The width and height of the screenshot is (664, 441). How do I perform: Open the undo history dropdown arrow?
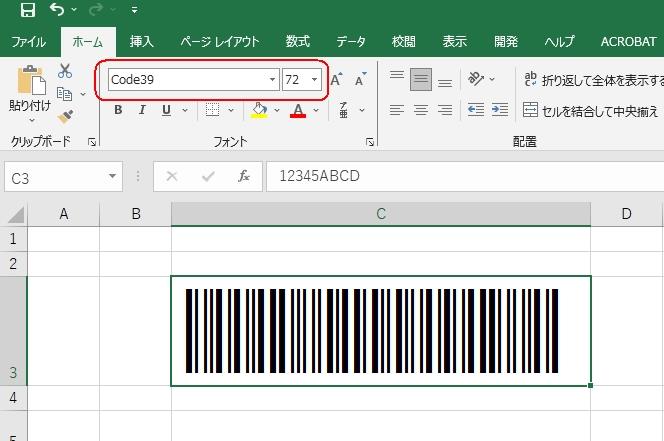pos(74,9)
